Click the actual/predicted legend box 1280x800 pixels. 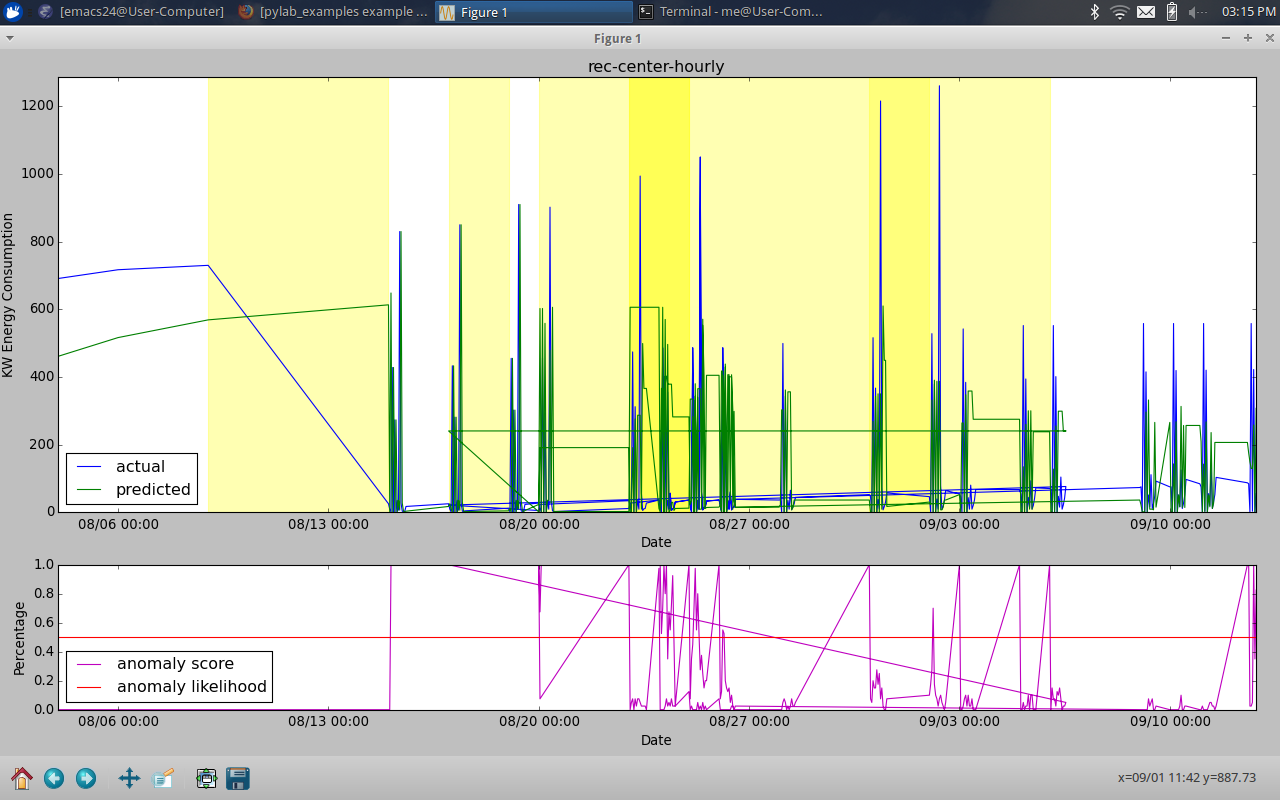click(131, 478)
